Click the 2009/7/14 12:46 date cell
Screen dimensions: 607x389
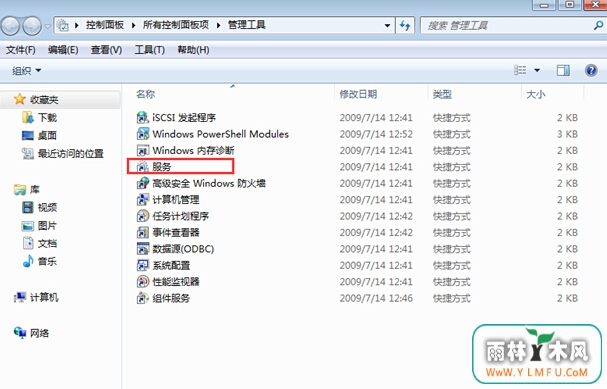376,298
